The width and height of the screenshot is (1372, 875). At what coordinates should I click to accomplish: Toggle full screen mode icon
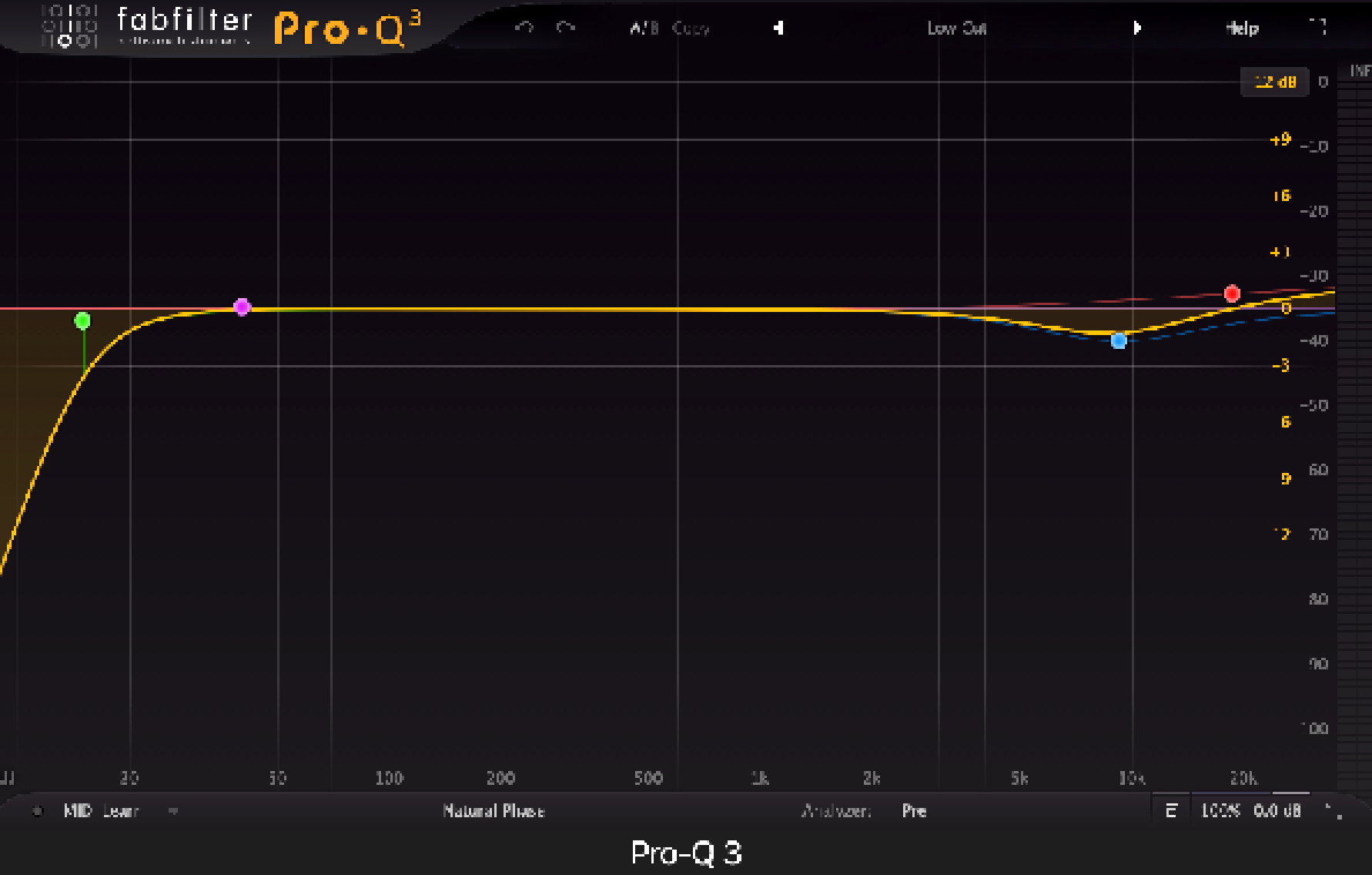pos(1318,27)
